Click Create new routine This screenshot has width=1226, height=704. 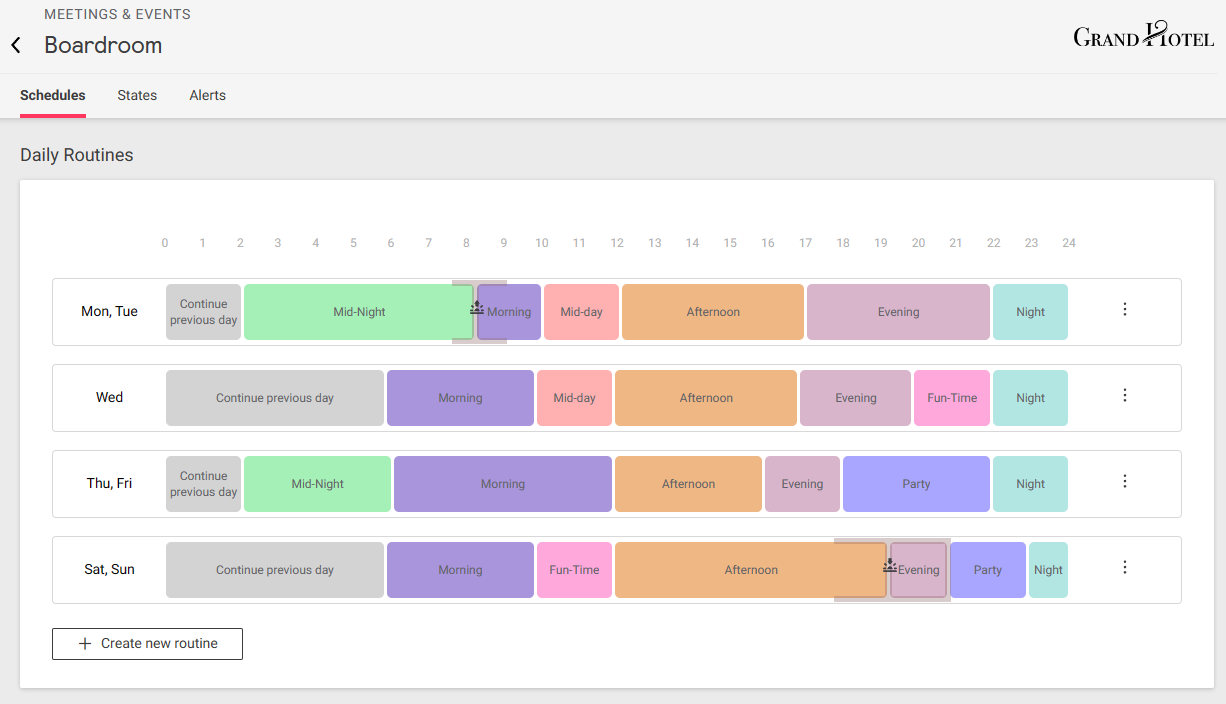[147, 643]
